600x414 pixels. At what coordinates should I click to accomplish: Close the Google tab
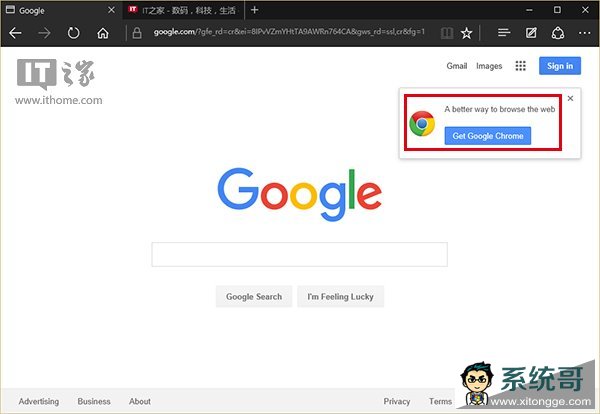111,10
